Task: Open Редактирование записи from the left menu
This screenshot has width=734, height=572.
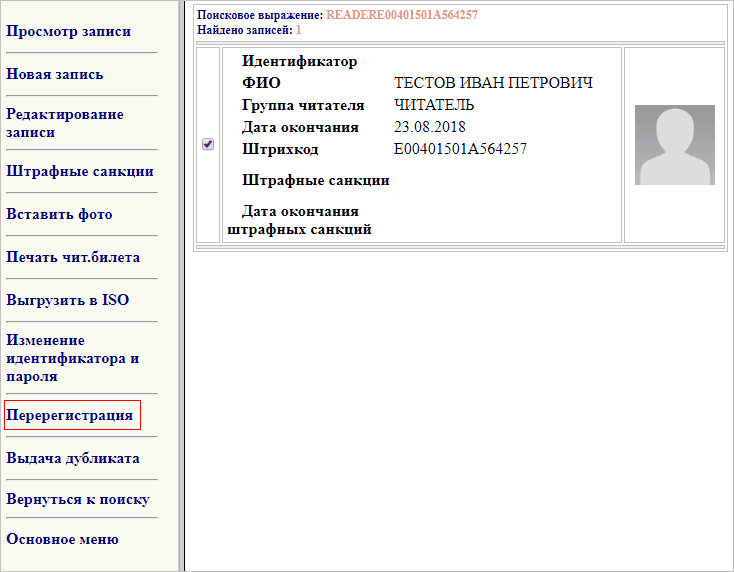Action: point(65,123)
